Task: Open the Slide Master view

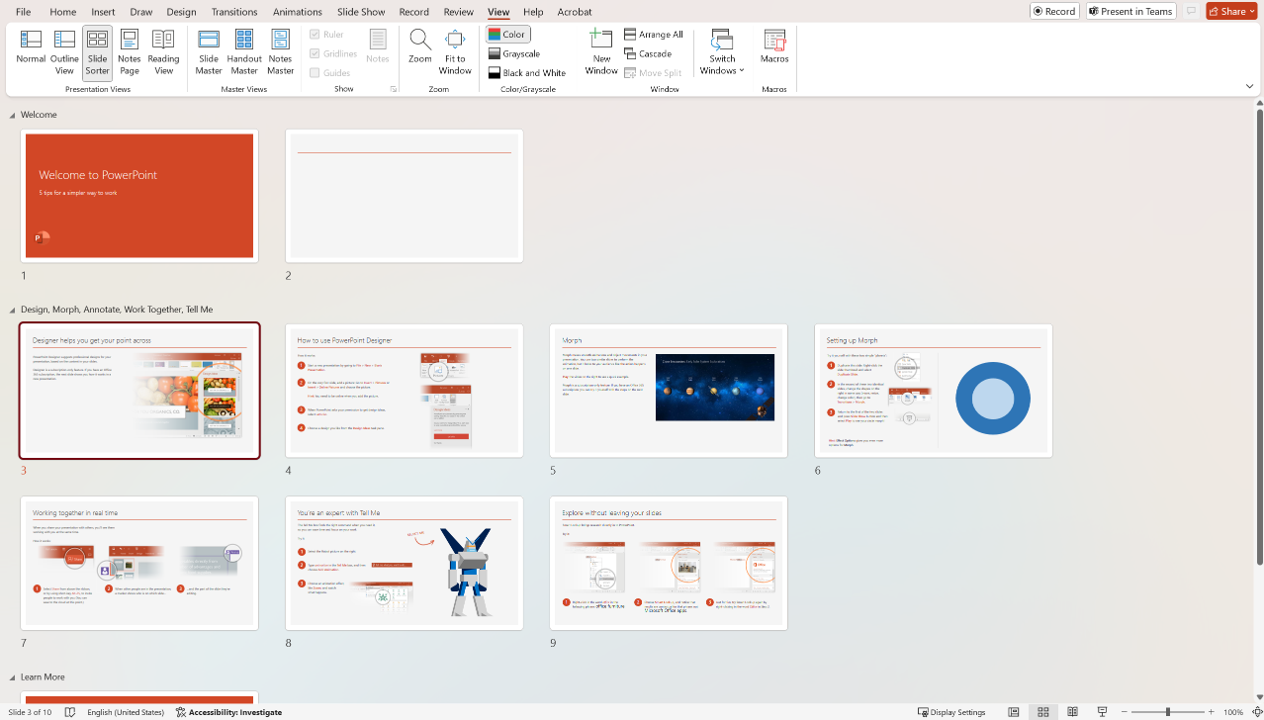Action: 209,50
